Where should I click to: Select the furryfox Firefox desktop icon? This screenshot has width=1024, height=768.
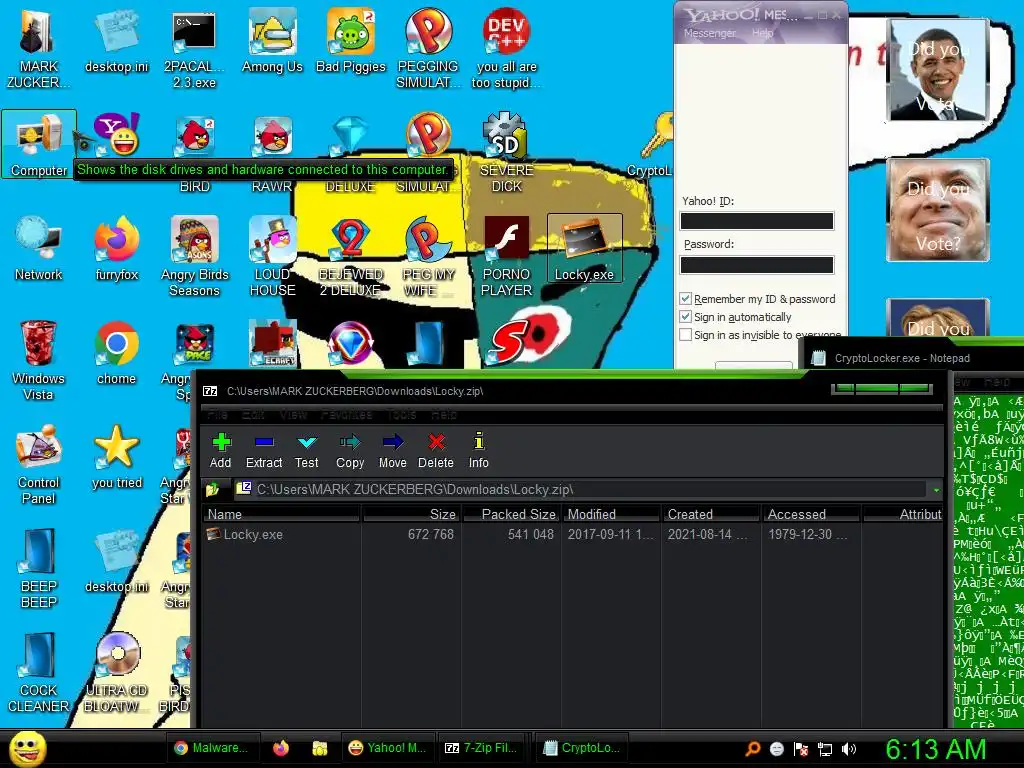[x=117, y=248]
